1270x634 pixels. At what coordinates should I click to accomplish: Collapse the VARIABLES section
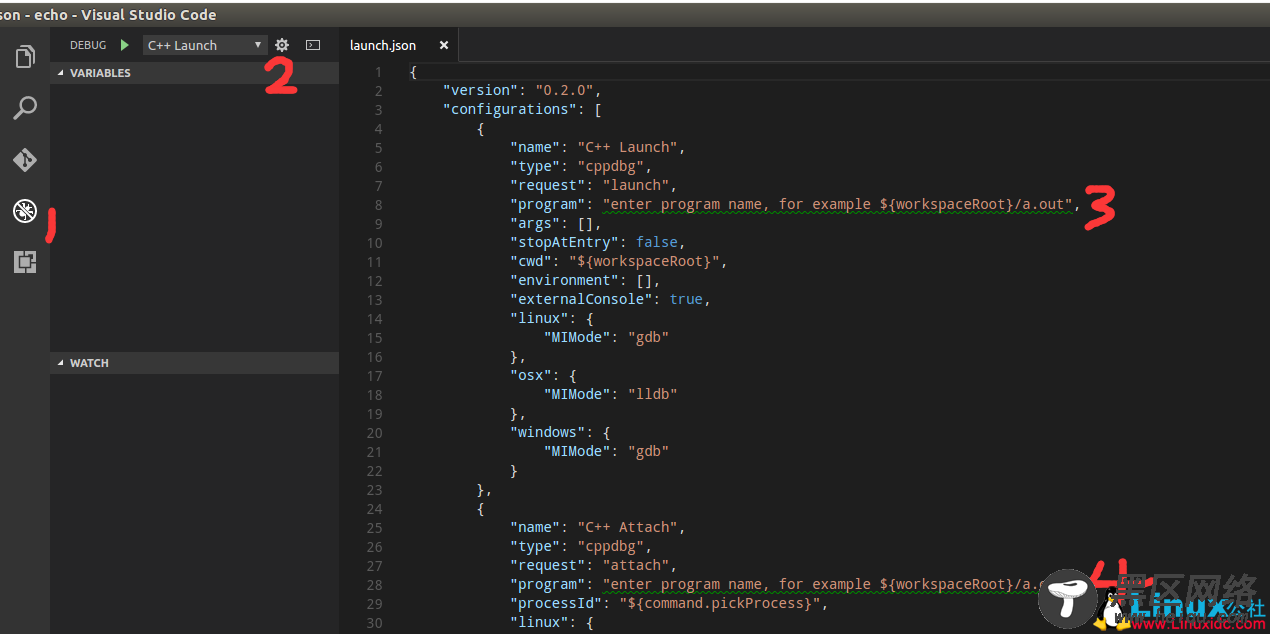[x=195, y=73]
